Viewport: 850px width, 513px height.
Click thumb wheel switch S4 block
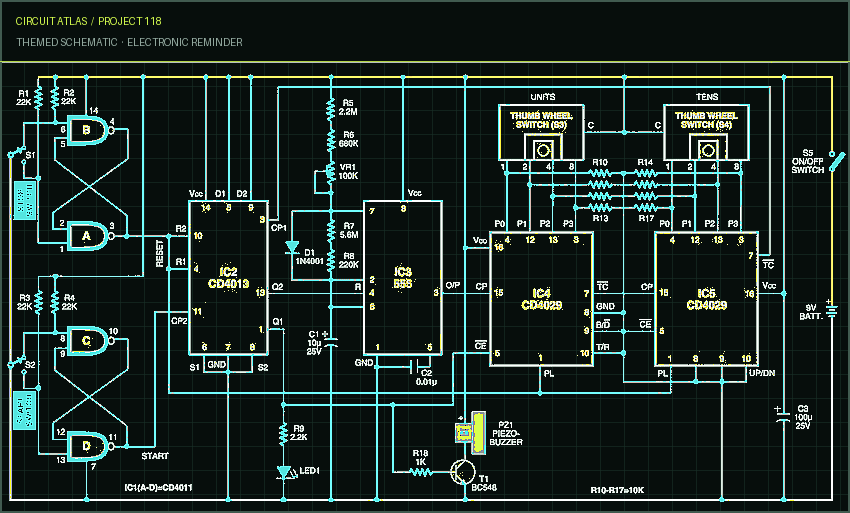[x=706, y=132]
